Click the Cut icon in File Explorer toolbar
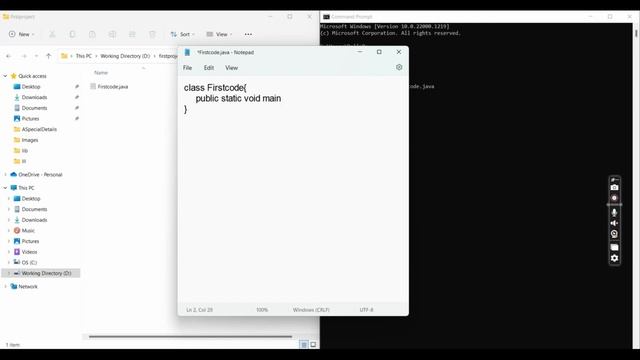This screenshot has height=360, width=640. click(52, 34)
